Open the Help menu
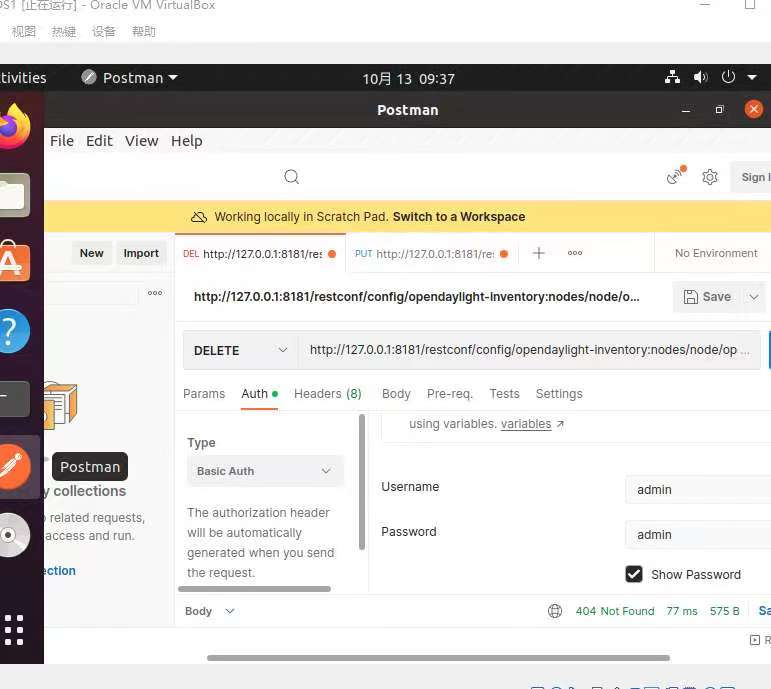 point(187,141)
